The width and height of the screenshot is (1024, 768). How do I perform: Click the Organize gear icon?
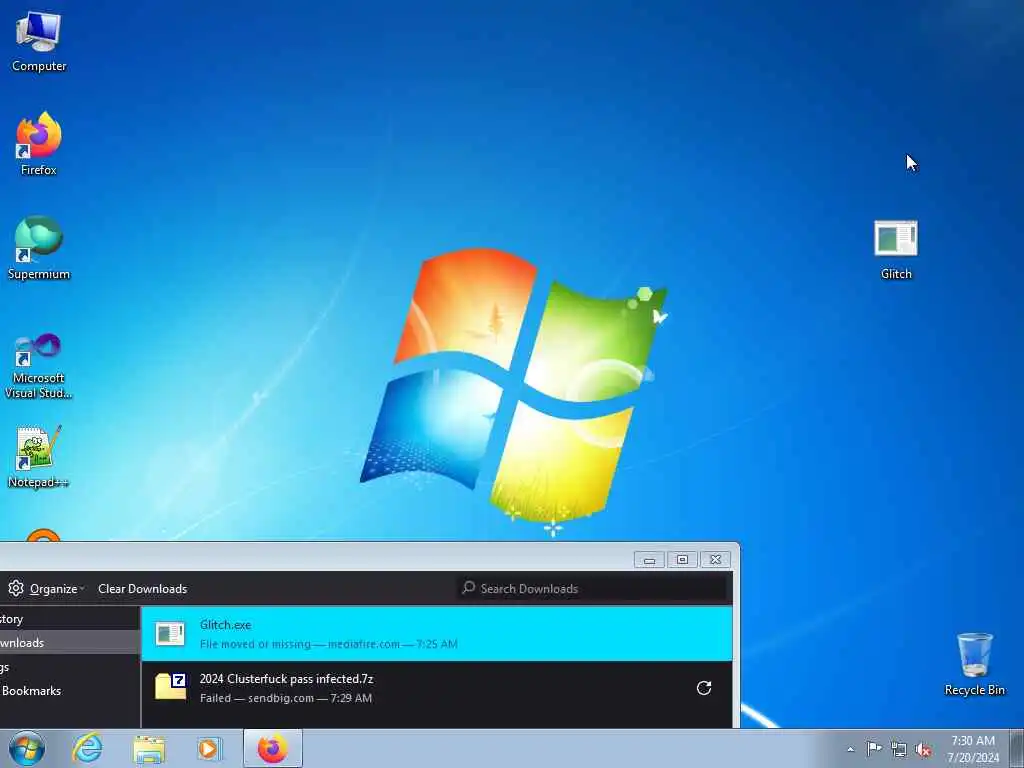[16, 588]
